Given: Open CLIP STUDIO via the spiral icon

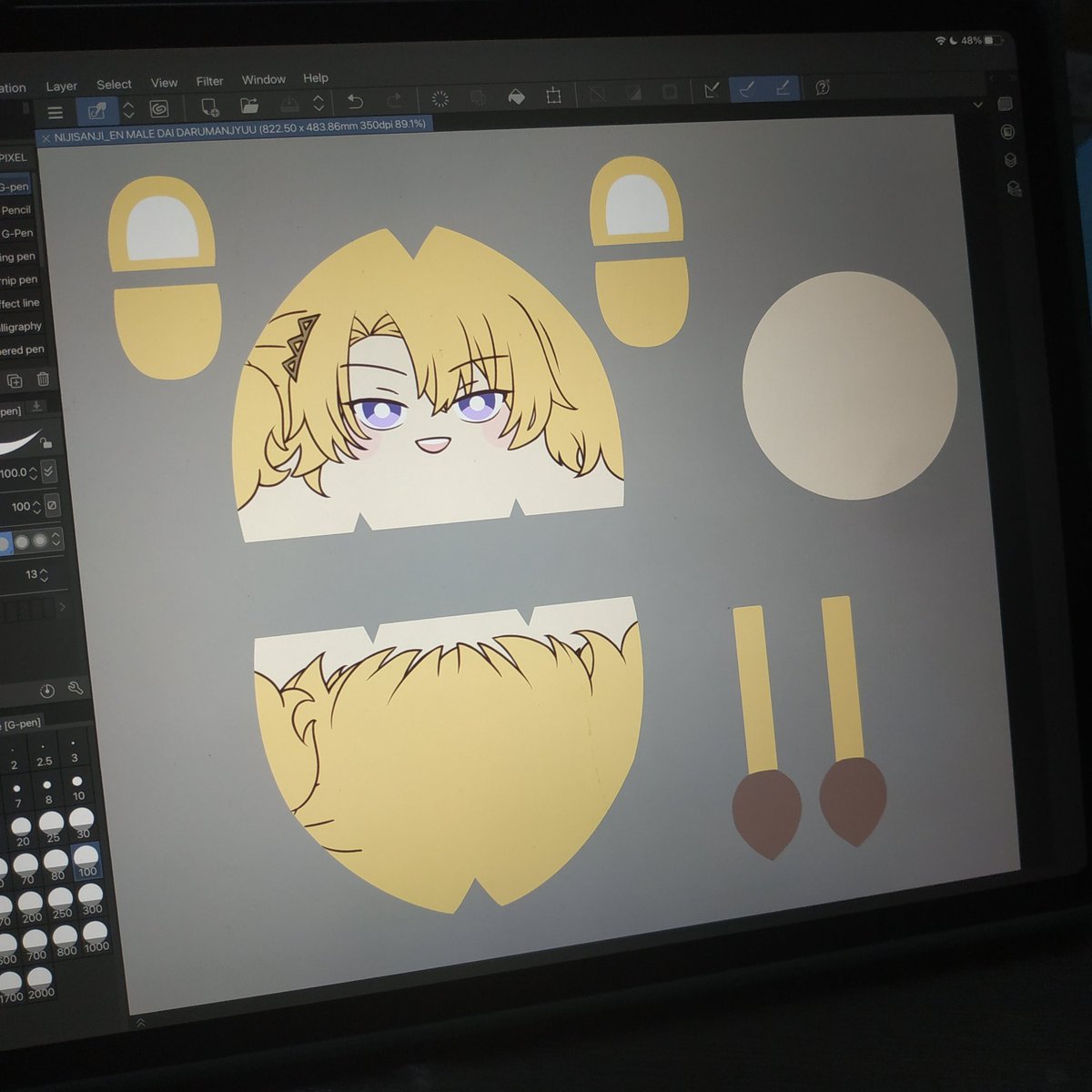Looking at the screenshot, I should click(x=158, y=109).
